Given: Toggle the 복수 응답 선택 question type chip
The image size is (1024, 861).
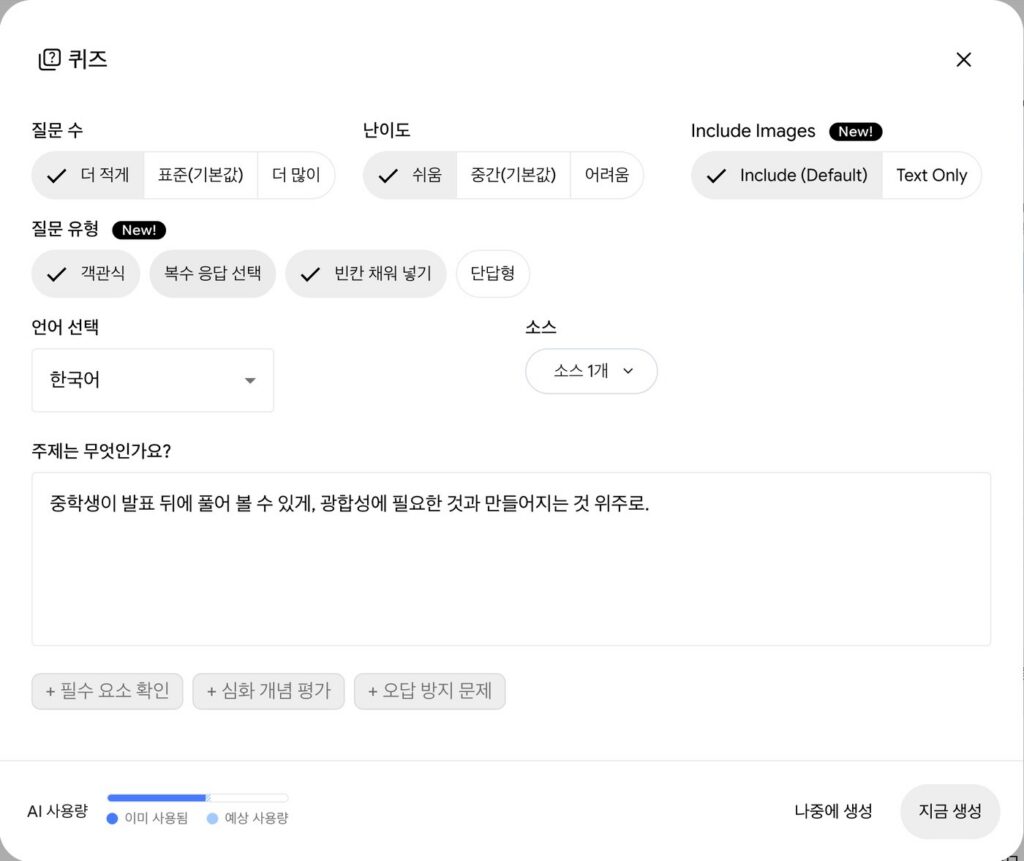Looking at the screenshot, I should click(212, 274).
